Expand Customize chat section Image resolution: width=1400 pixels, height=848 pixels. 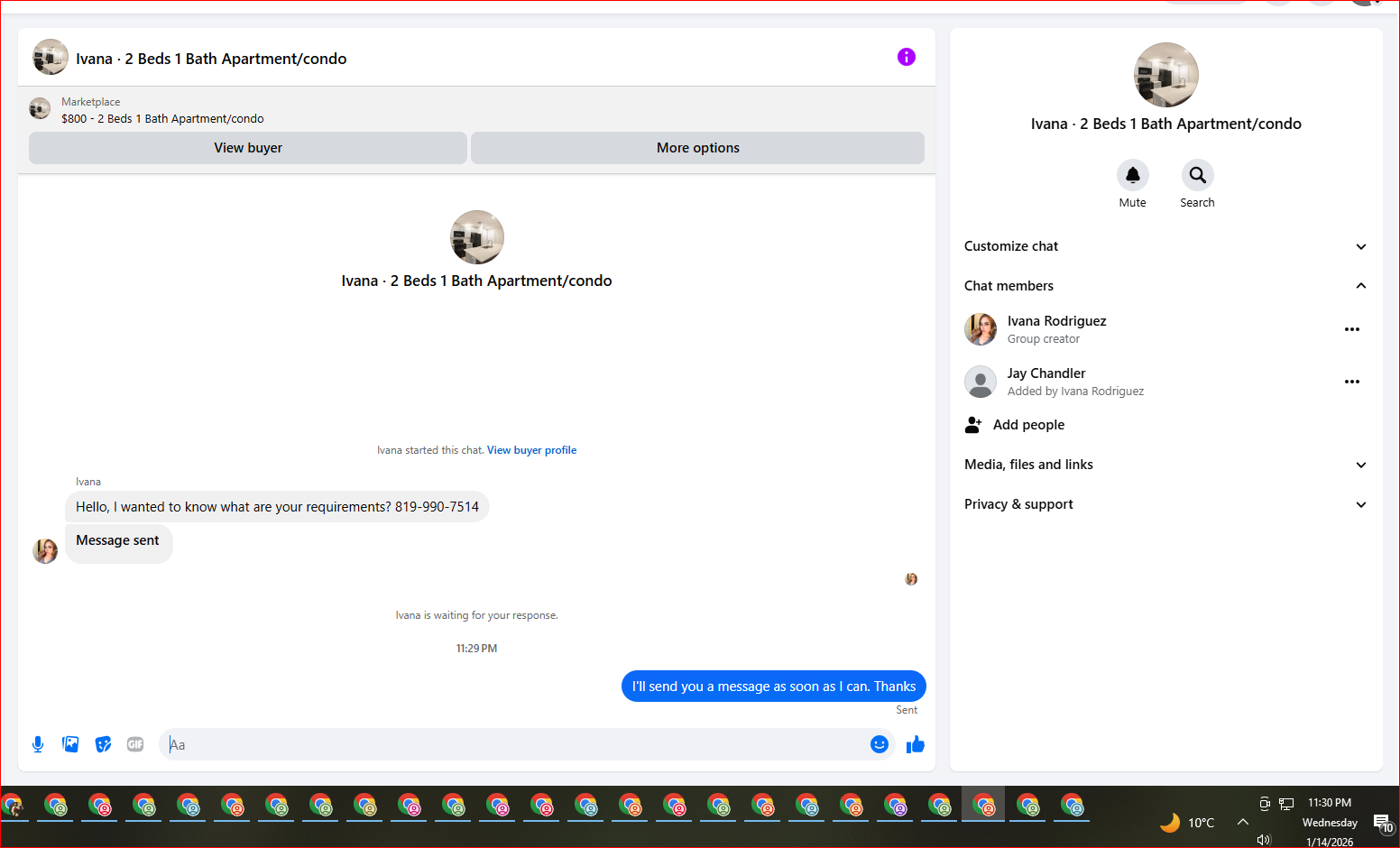click(1165, 246)
